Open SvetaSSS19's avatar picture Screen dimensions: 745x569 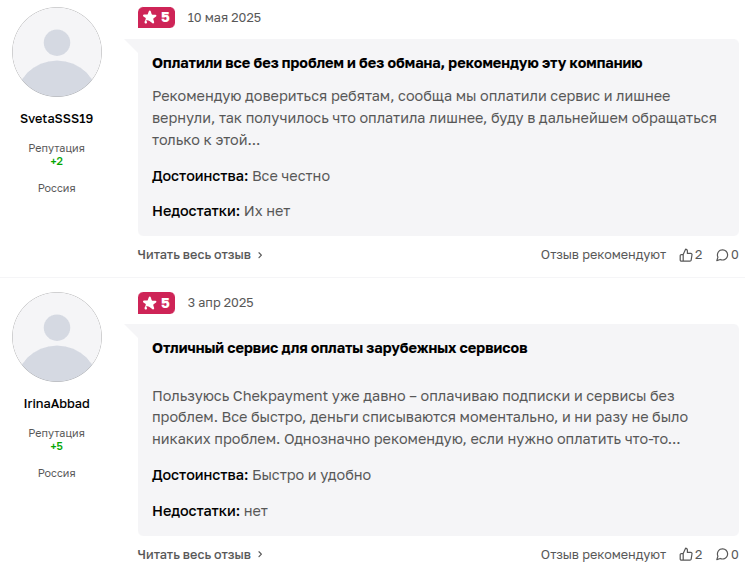pos(57,52)
